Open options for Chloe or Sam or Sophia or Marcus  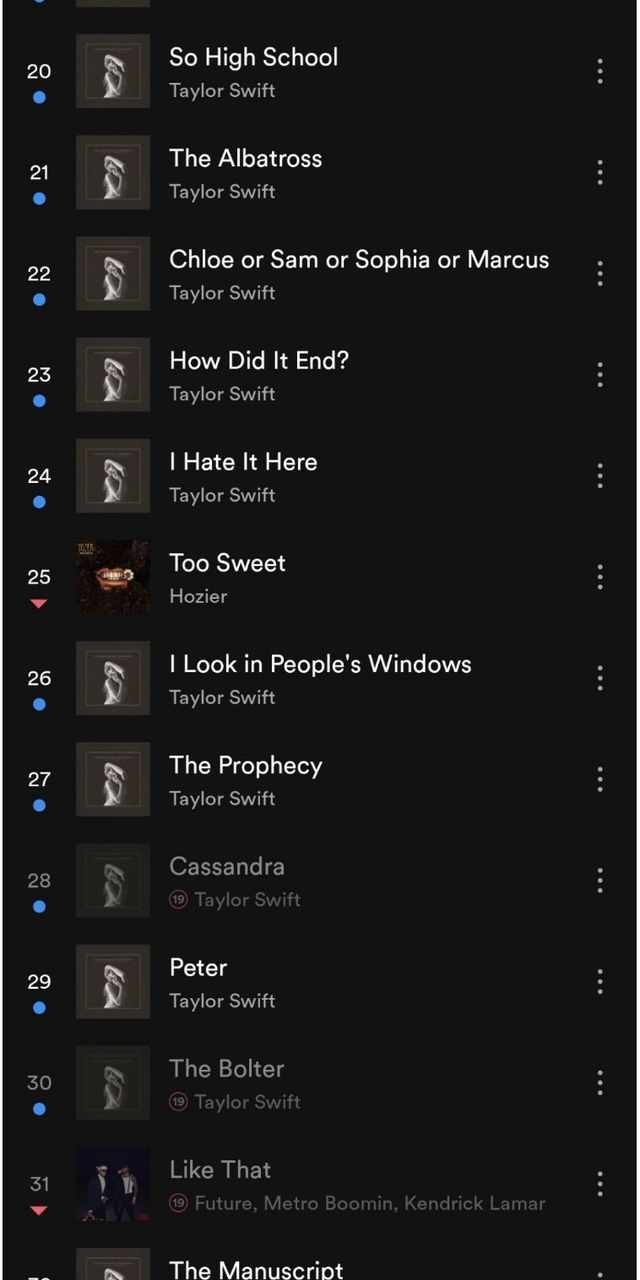(x=600, y=273)
